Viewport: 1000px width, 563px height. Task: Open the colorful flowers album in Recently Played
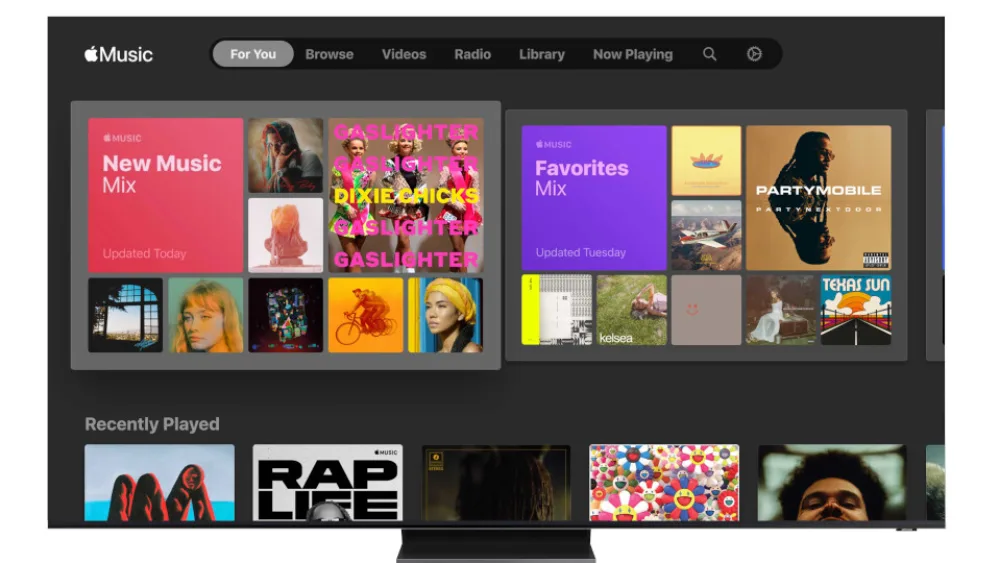point(665,483)
